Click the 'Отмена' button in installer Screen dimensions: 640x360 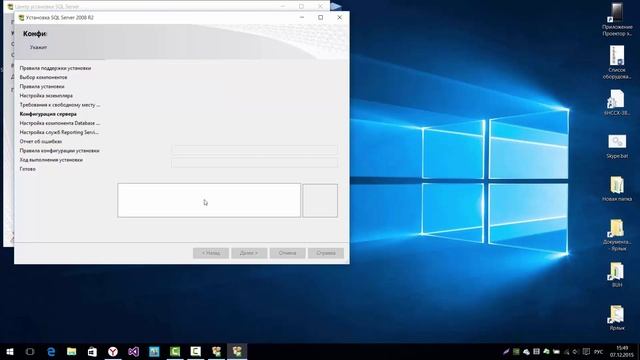coord(287,253)
